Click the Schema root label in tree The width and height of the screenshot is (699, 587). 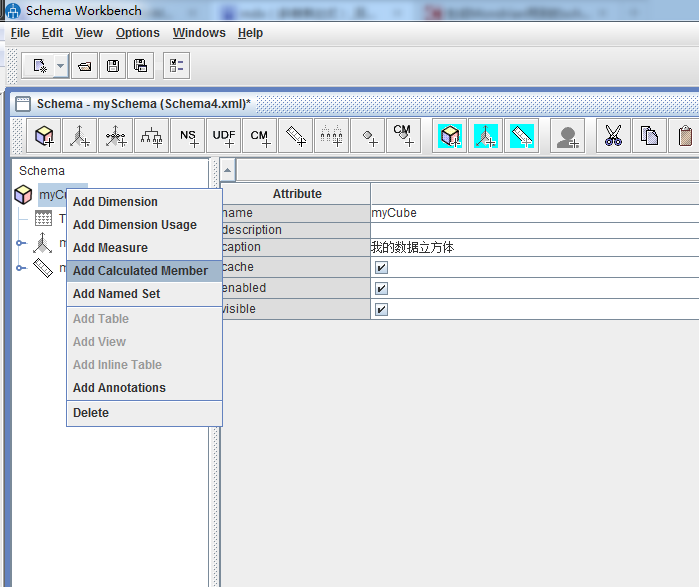pyautogui.click(x=42, y=171)
